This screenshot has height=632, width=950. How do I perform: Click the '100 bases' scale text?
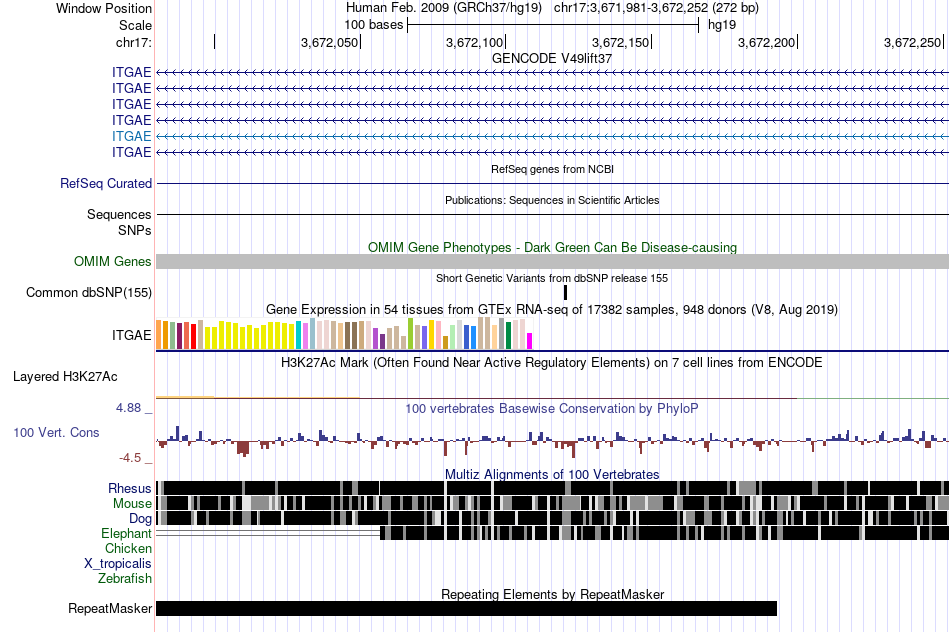373,25
